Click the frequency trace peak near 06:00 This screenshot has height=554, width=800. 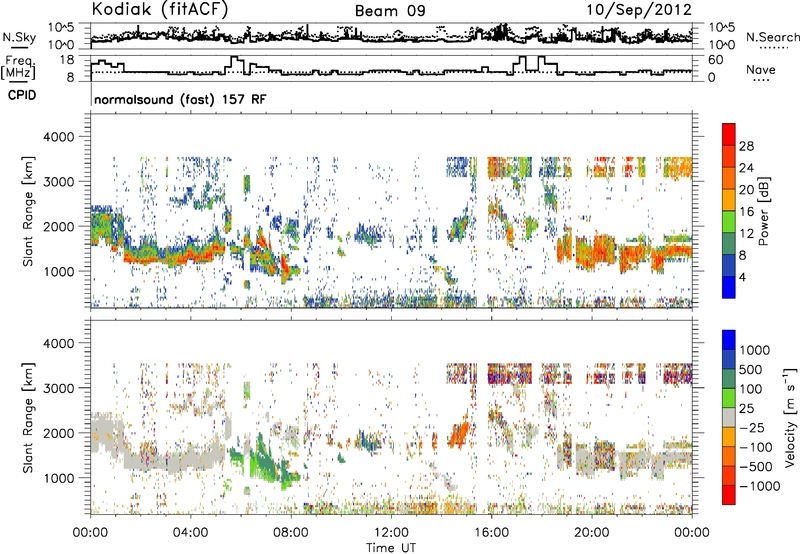236,59
